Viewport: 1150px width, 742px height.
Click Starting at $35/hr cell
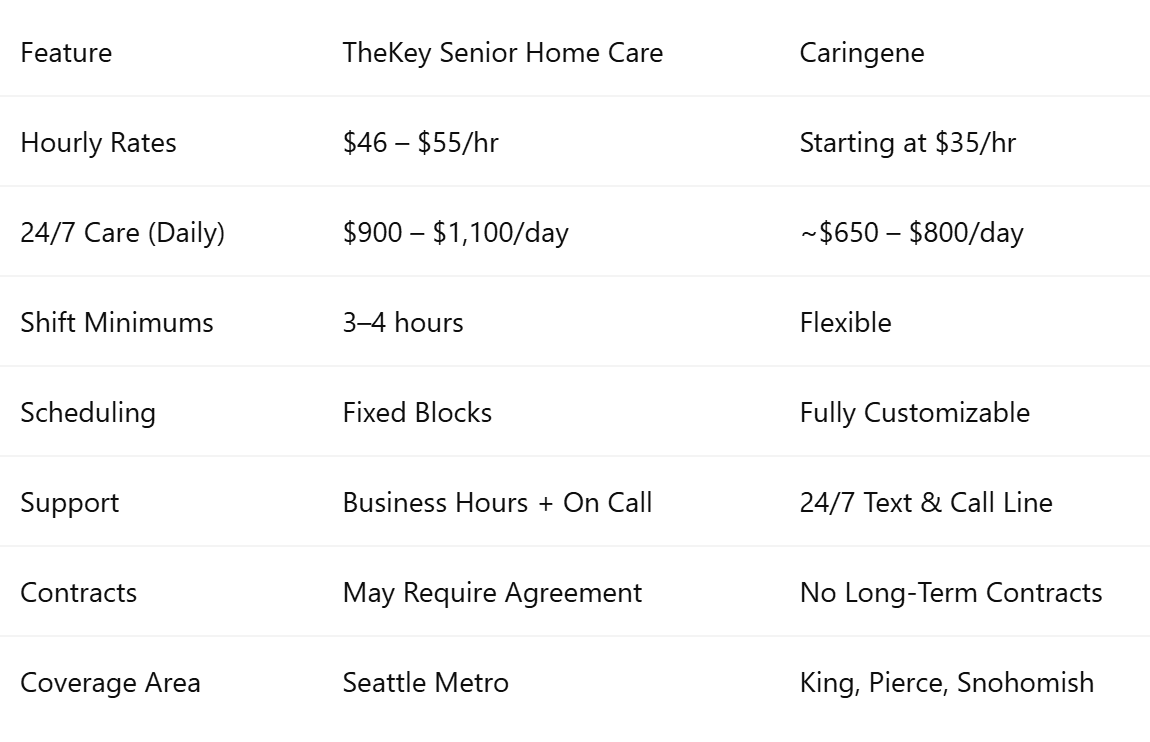tap(907, 143)
